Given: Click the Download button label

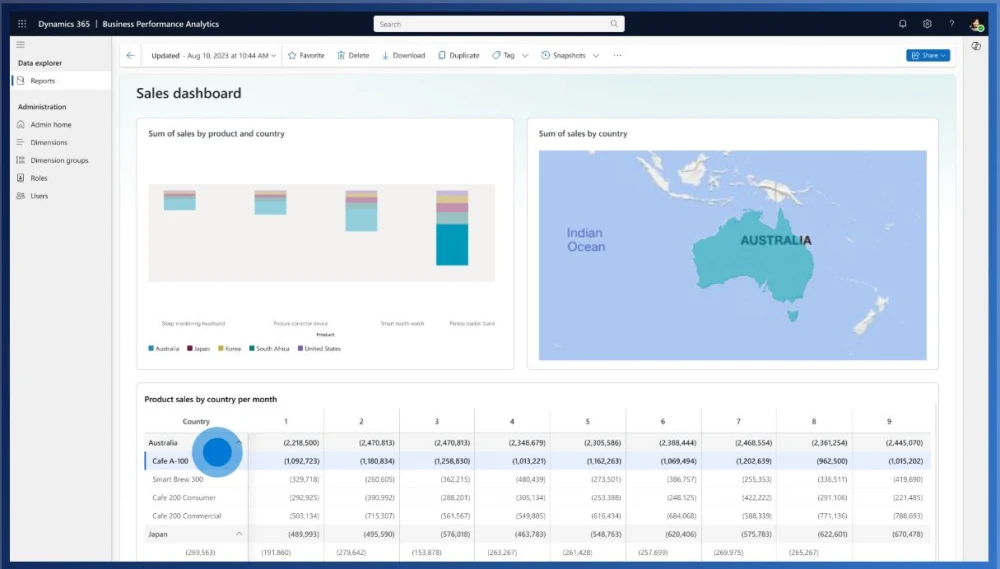Looking at the screenshot, I should click(409, 55).
